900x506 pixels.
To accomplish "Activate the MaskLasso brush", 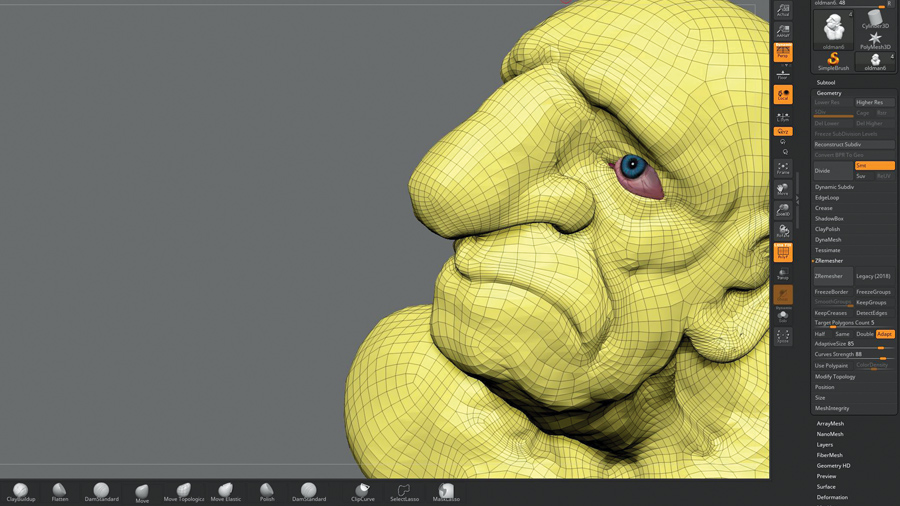I will tap(446, 492).
